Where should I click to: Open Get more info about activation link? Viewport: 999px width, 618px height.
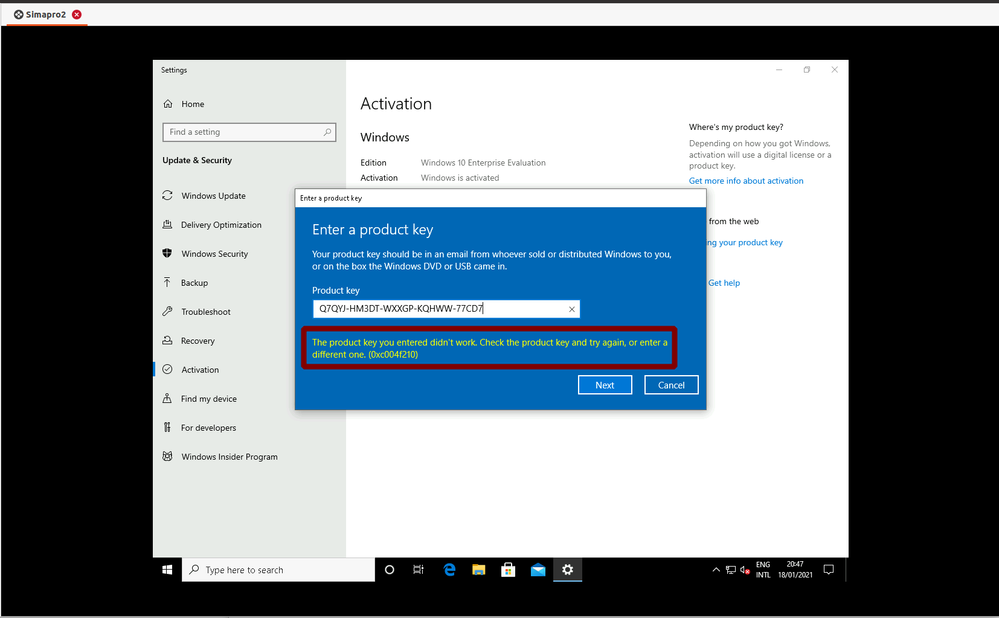[745, 181]
